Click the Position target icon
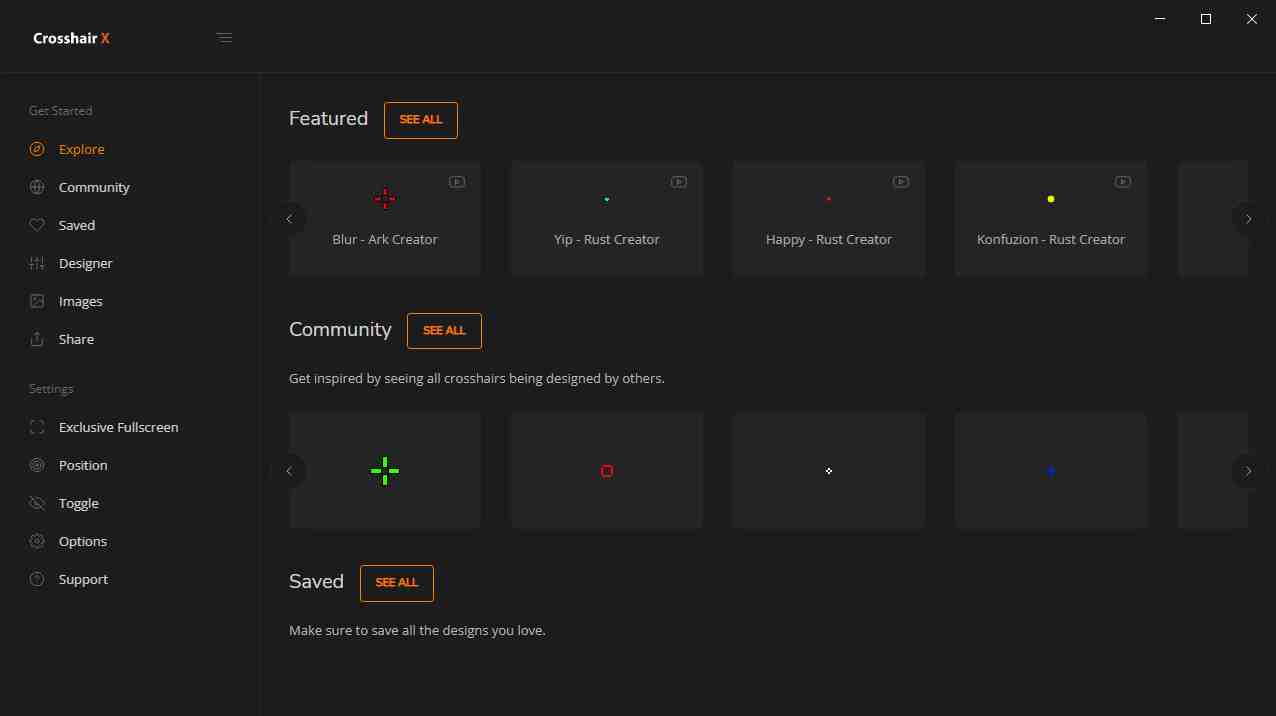The image size is (1276, 716). (x=37, y=465)
